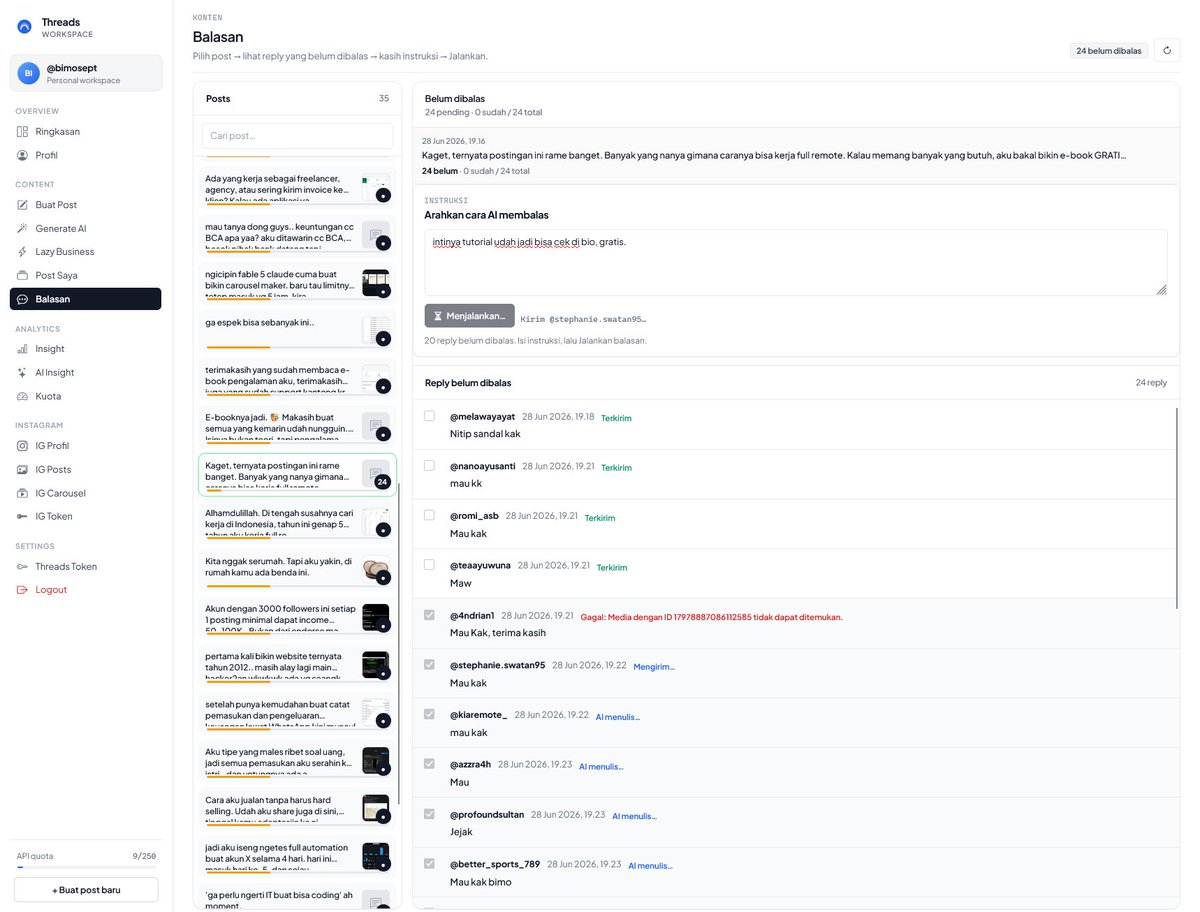The height and width of the screenshot is (912, 1200).
Task: Click the Post Saya icon
Action: coord(22,275)
